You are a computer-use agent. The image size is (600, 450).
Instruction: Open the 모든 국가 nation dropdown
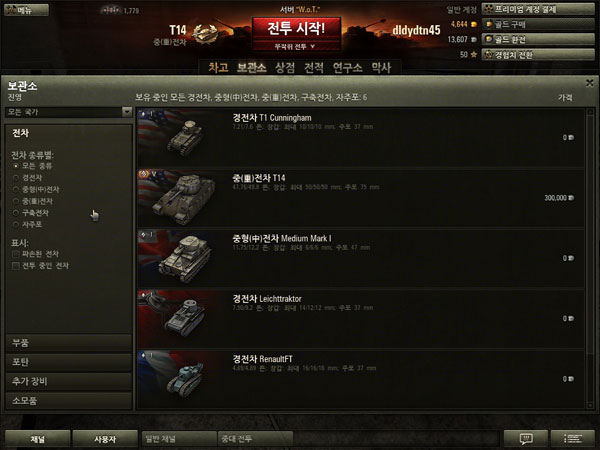[x=68, y=112]
